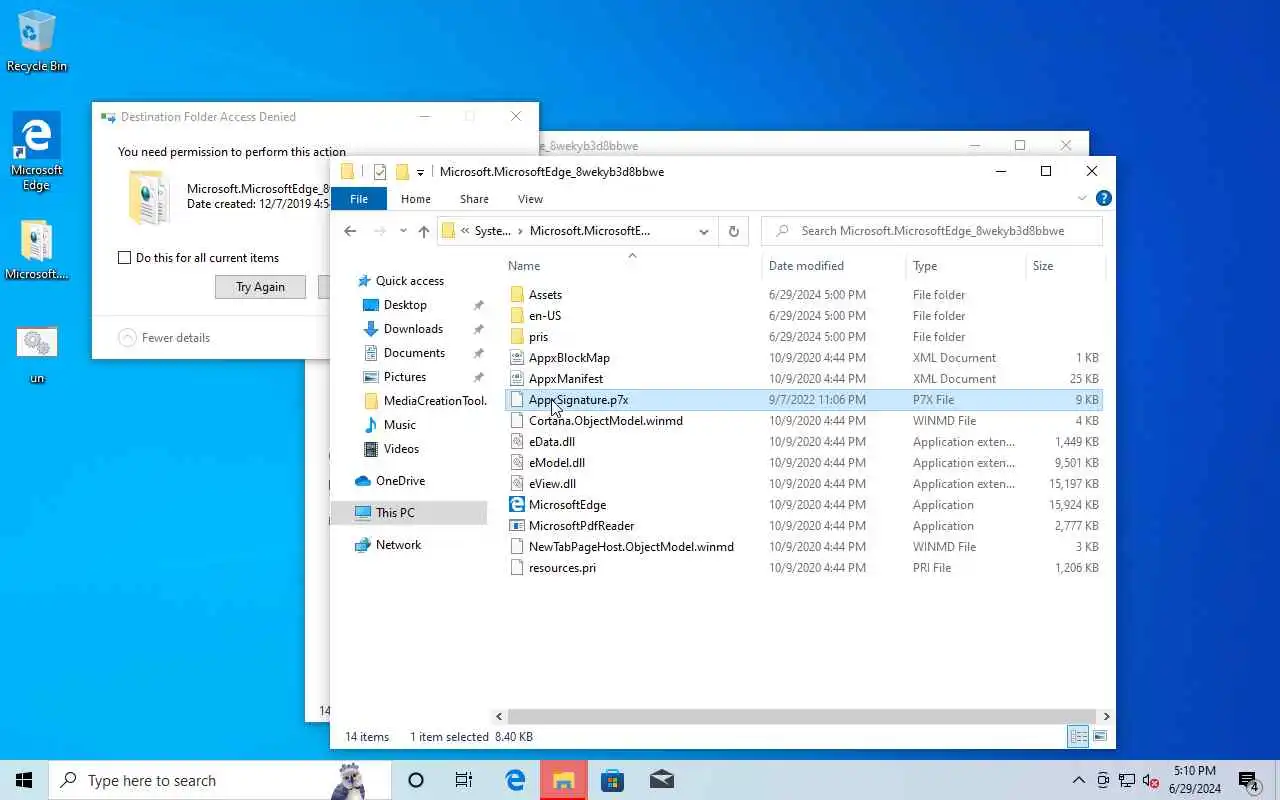This screenshot has height=800, width=1280.
Task: Select the 'un' desktop file icon
Action: [37, 355]
